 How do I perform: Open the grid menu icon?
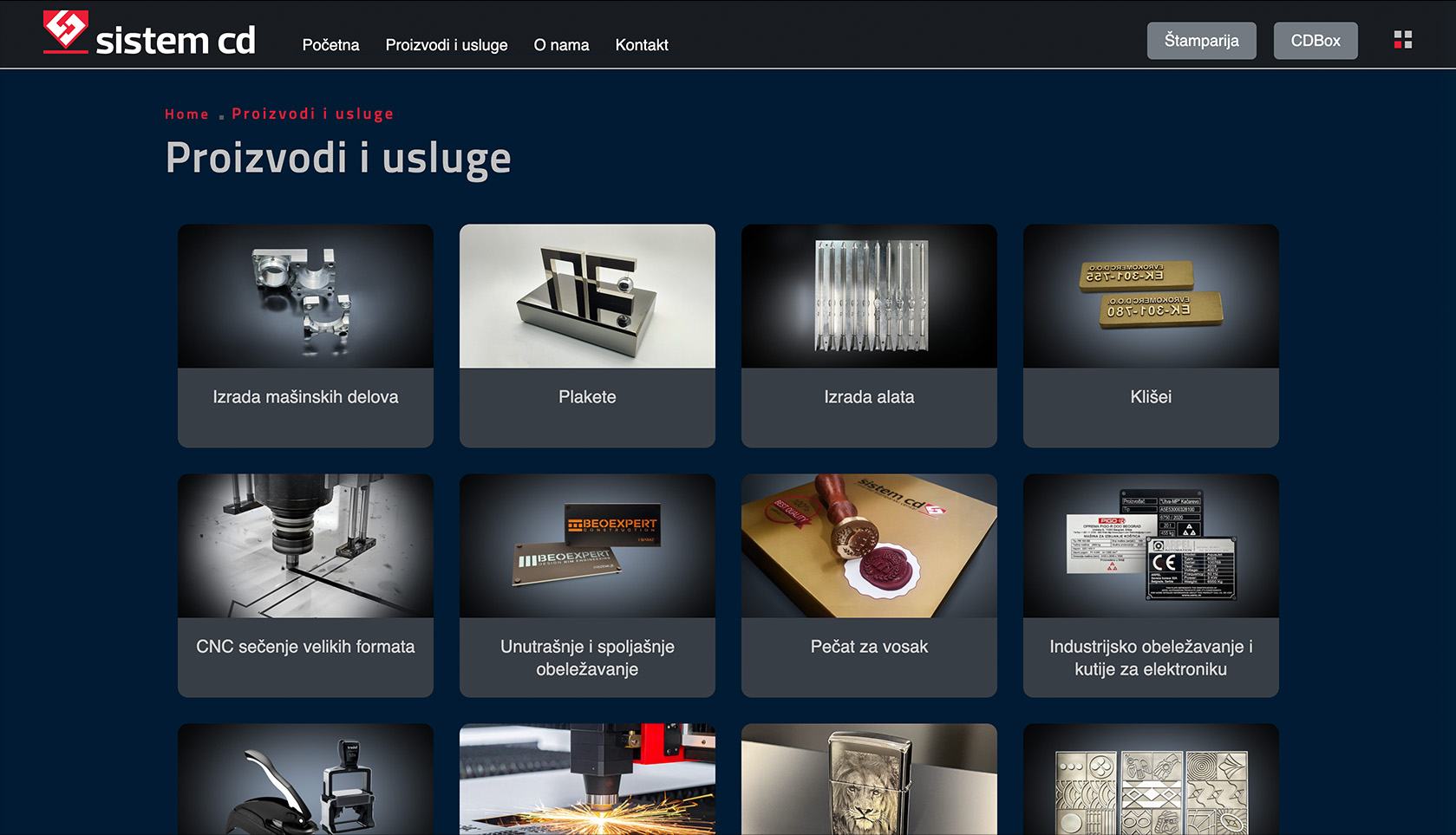[x=1402, y=40]
